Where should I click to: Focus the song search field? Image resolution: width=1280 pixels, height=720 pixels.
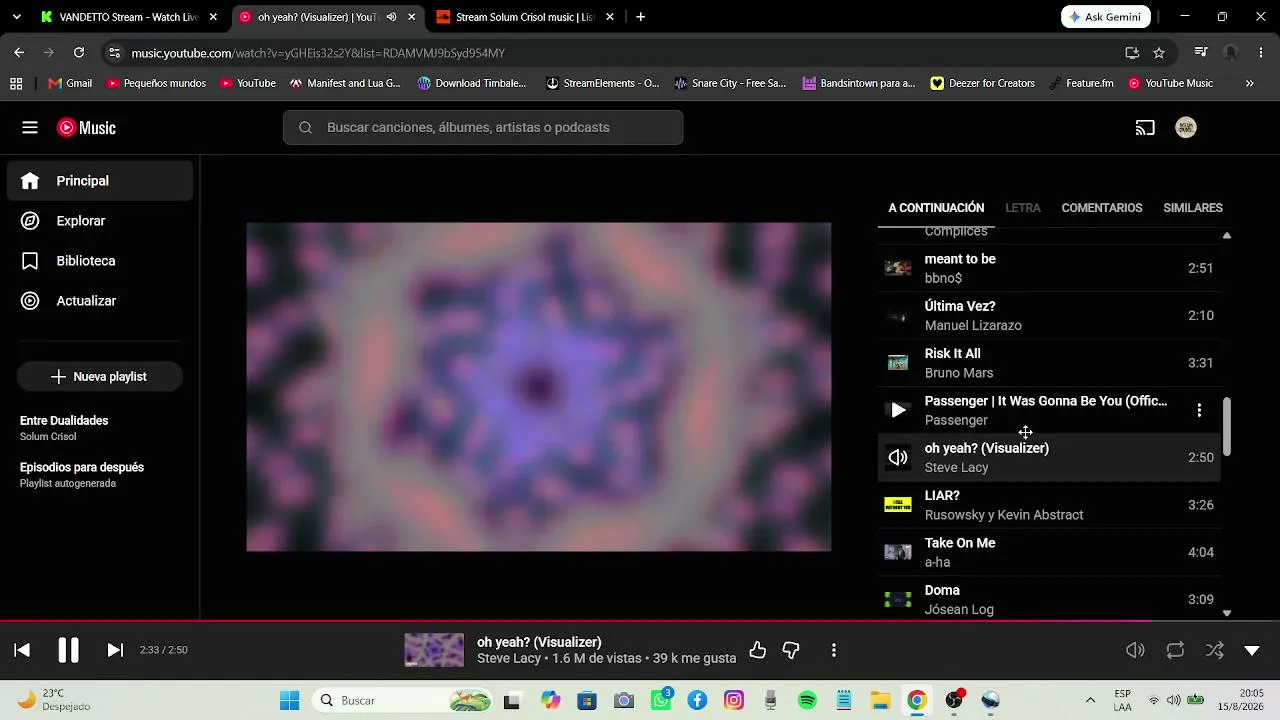click(483, 127)
